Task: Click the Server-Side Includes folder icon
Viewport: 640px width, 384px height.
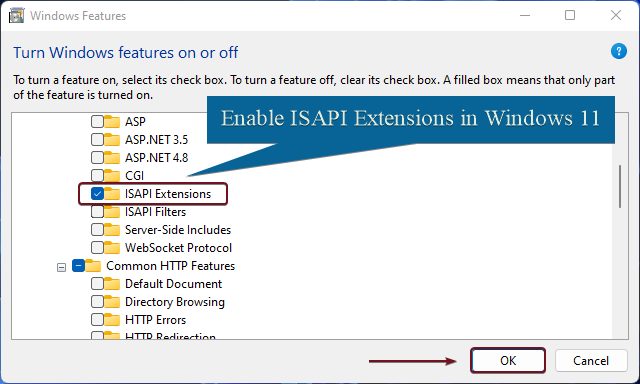Action: (x=112, y=230)
